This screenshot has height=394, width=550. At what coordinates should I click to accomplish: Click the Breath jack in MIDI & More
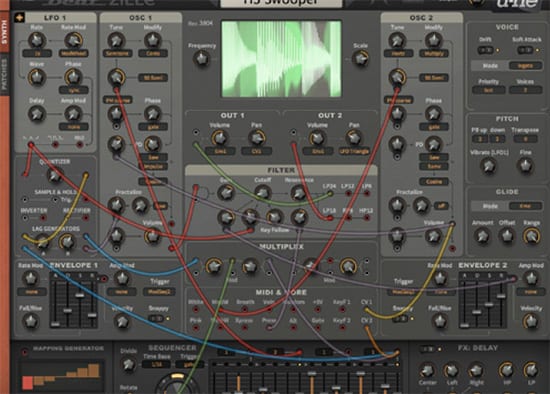click(x=244, y=309)
